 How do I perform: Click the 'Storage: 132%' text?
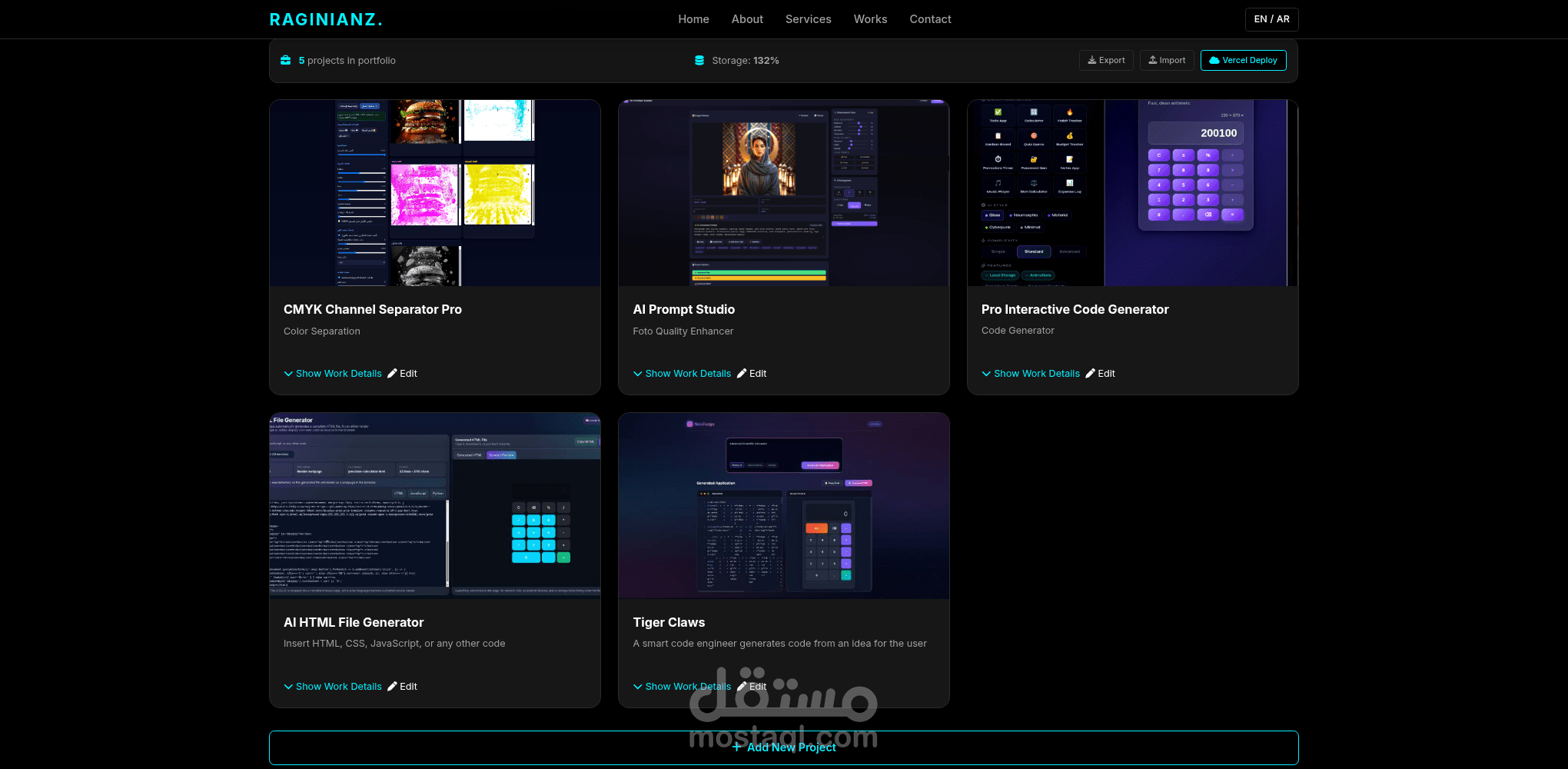pyautogui.click(x=746, y=61)
